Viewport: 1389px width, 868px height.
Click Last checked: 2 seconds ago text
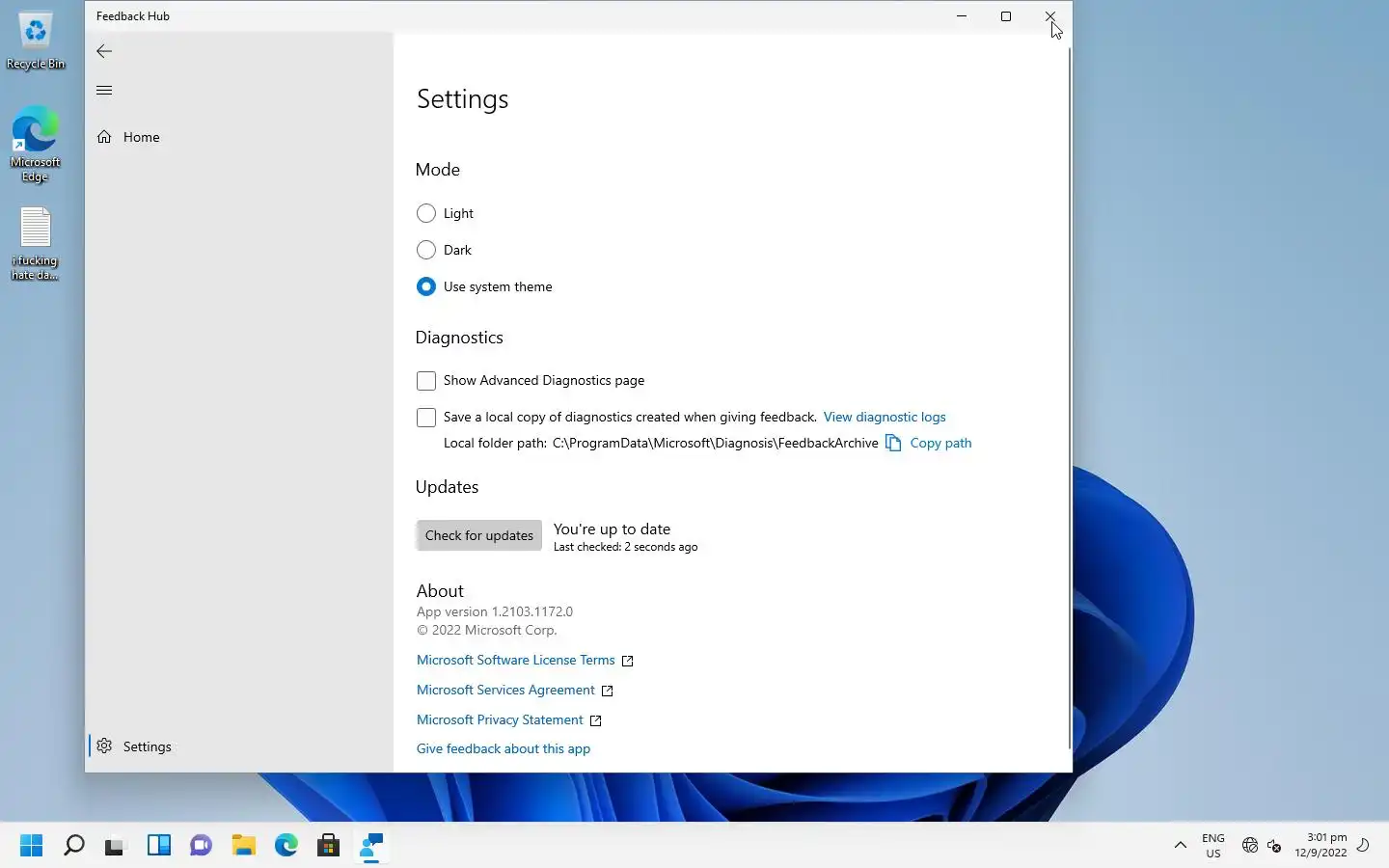625,547
